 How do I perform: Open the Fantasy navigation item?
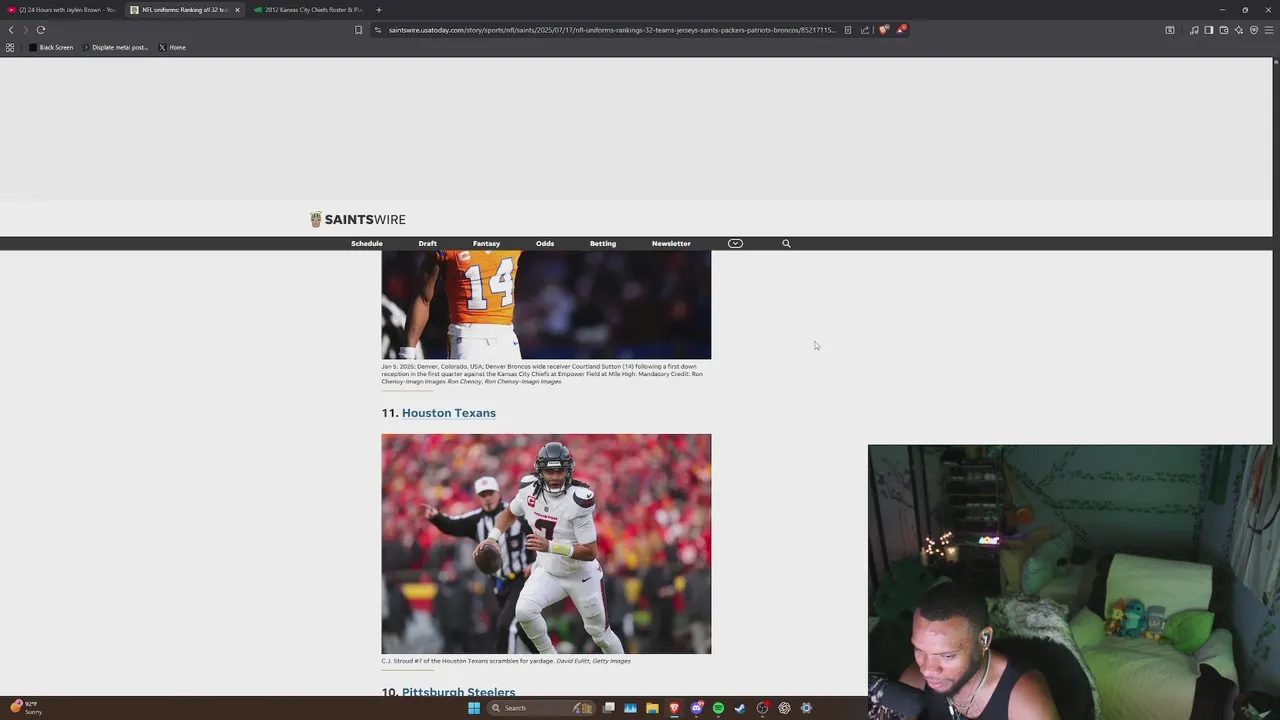click(486, 243)
